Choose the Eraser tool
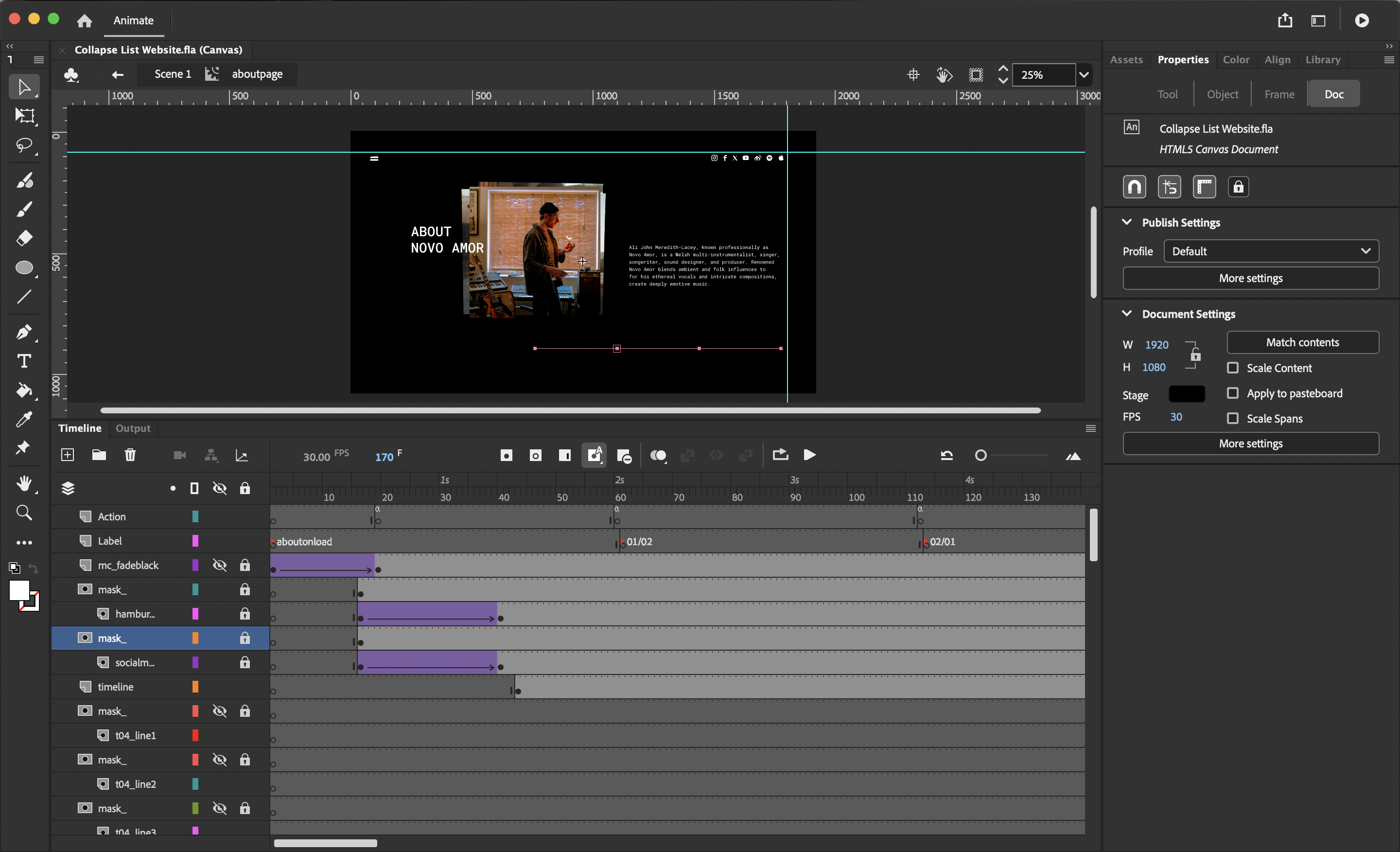Viewport: 1400px width, 852px height. pos(24,238)
